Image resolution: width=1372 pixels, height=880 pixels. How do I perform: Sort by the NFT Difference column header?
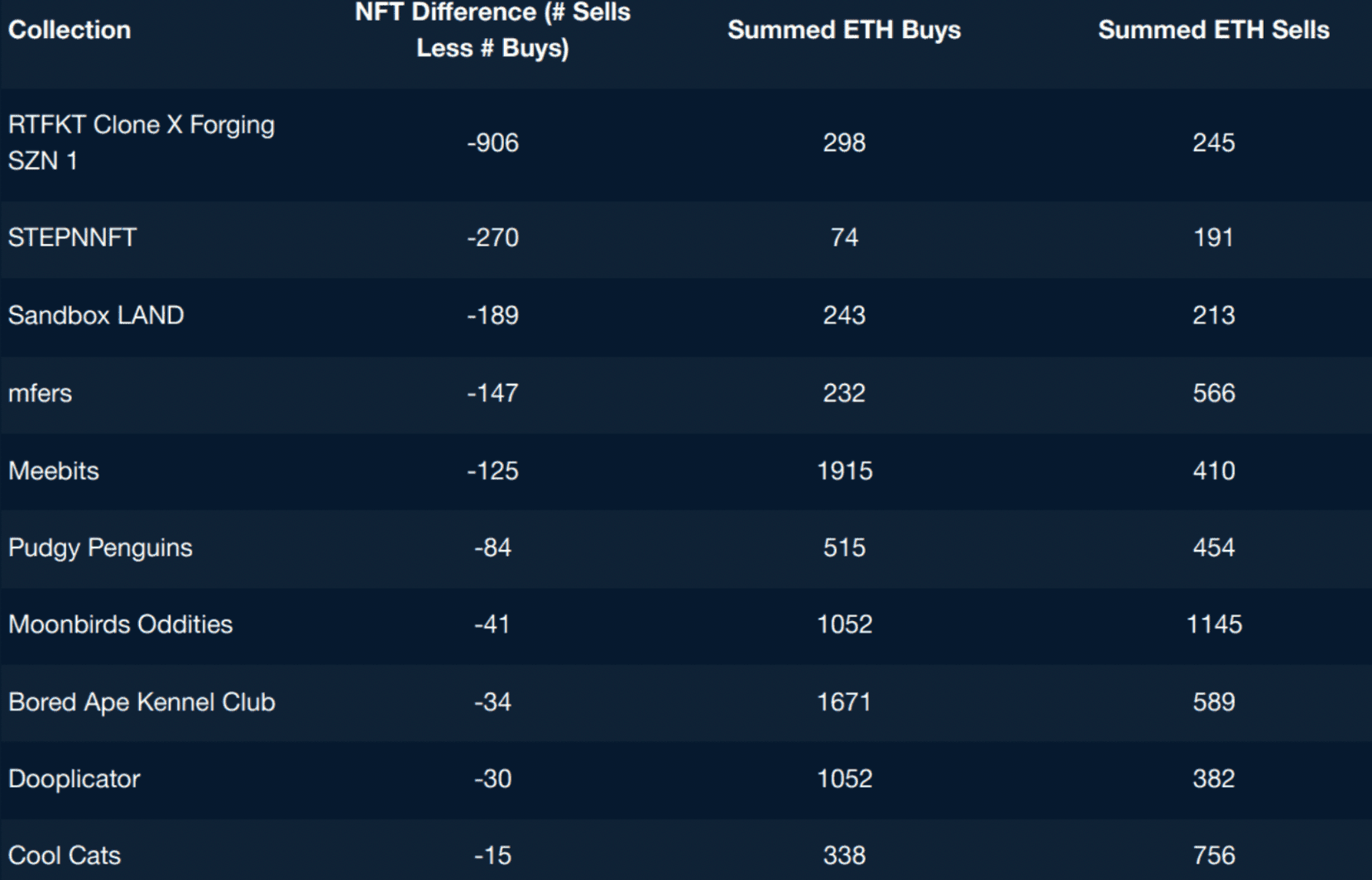(x=492, y=31)
